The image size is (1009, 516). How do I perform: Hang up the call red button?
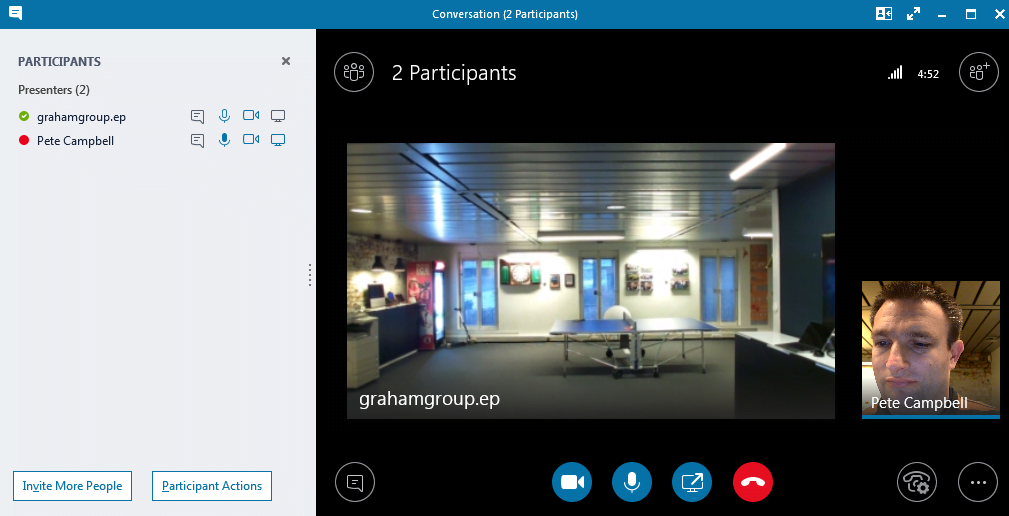coord(753,482)
